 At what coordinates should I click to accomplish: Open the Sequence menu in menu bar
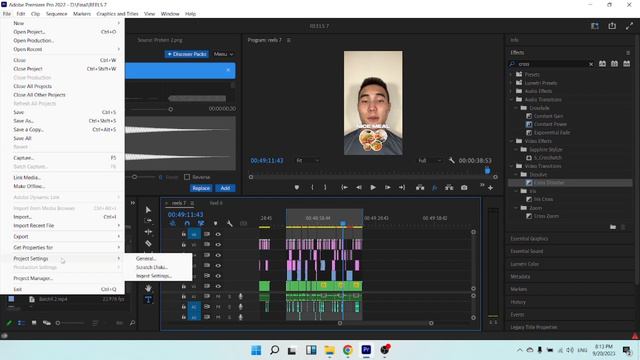tap(56, 13)
